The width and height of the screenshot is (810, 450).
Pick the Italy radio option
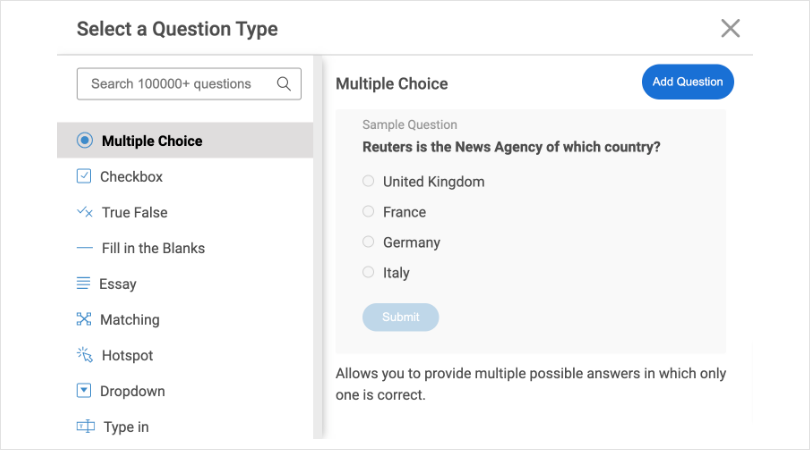click(368, 272)
